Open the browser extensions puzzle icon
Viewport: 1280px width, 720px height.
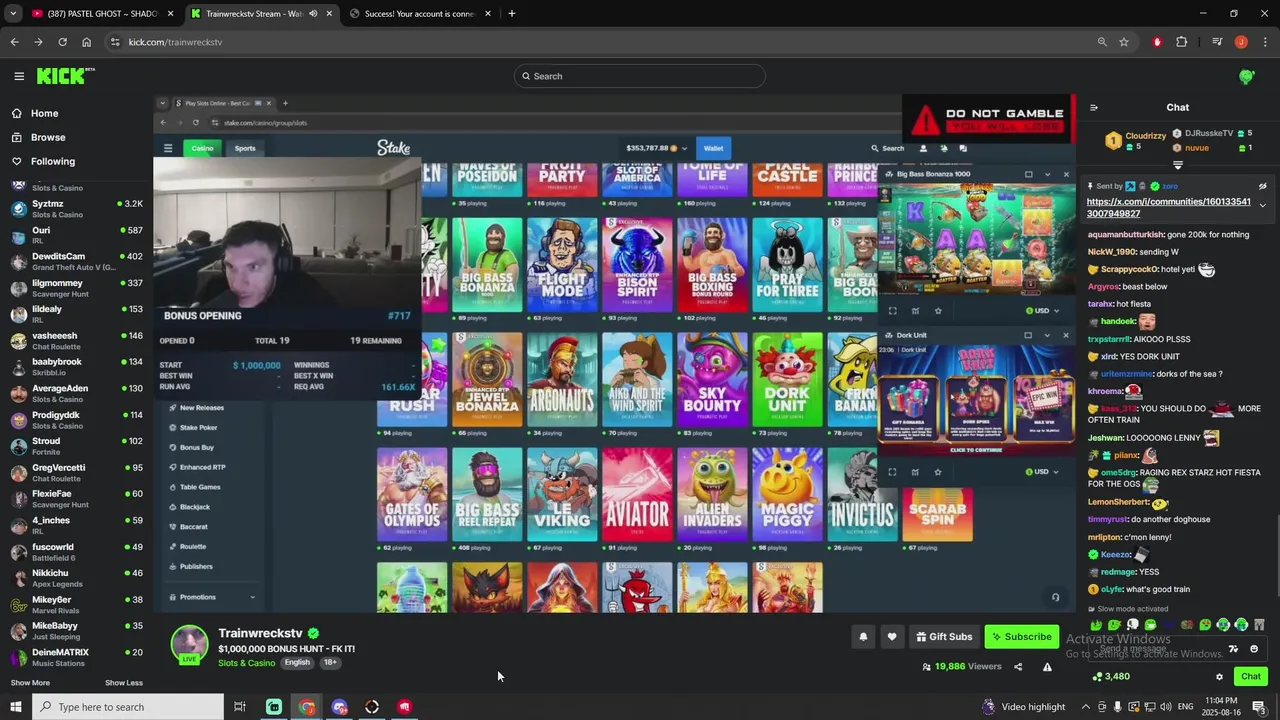point(1181,42)
